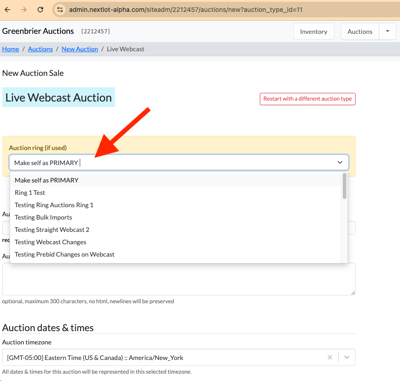Click the Live Webcast breadcrumb text
400x381 pixels.
click(x=125, y=49)
